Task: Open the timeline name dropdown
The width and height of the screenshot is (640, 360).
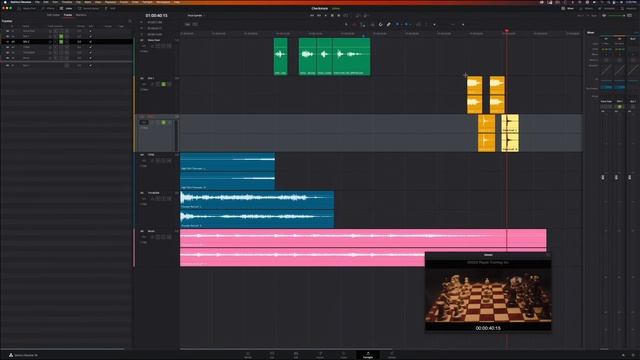Action: (196, 16)
